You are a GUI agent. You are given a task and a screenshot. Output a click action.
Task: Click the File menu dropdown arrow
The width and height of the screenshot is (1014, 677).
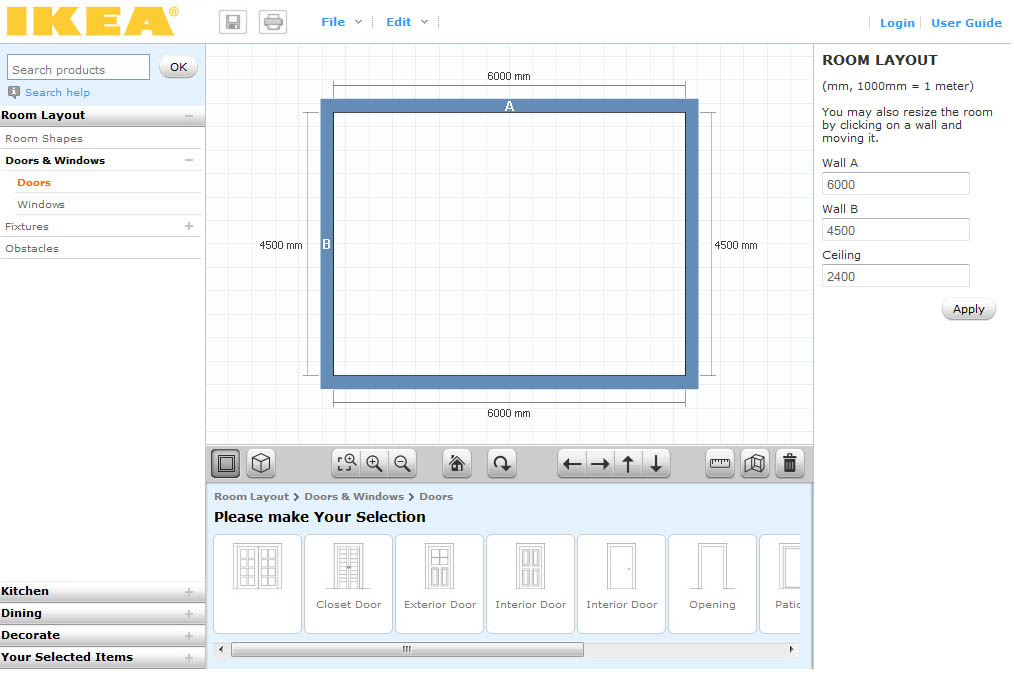358,22
